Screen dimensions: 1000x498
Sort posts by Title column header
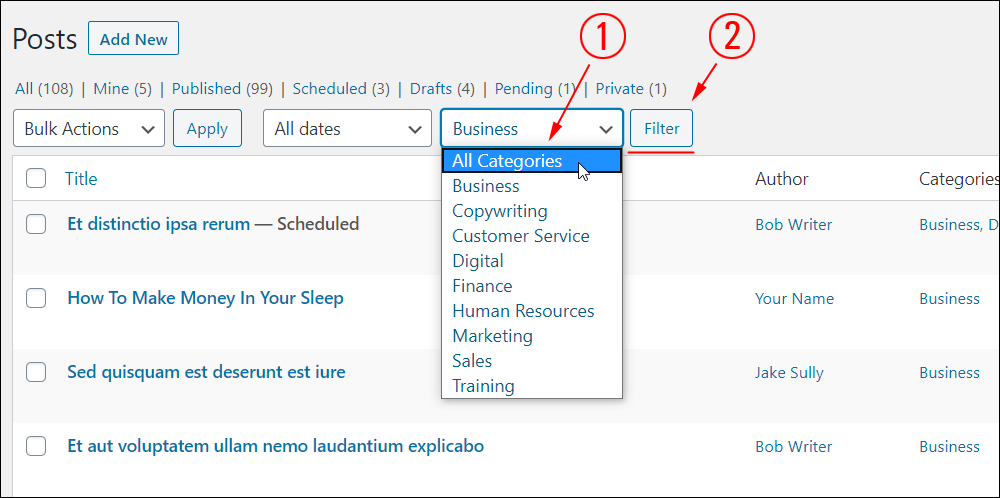[81, 179]
